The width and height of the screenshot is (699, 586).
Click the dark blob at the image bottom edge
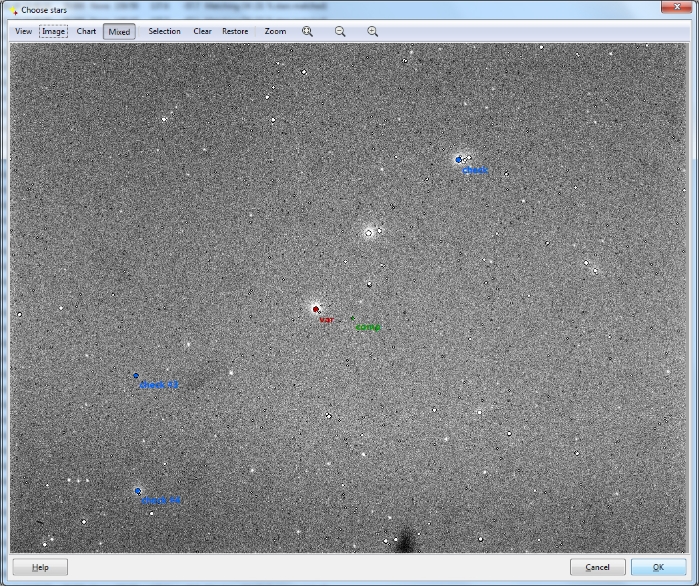point(406,541)
